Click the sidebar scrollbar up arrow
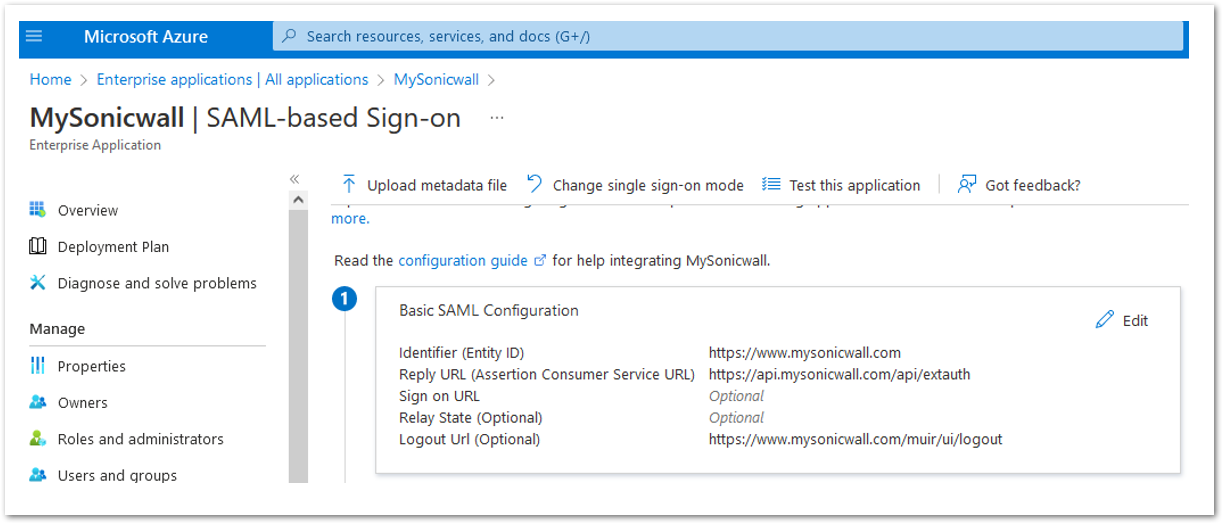 click(x=298, y=200)
